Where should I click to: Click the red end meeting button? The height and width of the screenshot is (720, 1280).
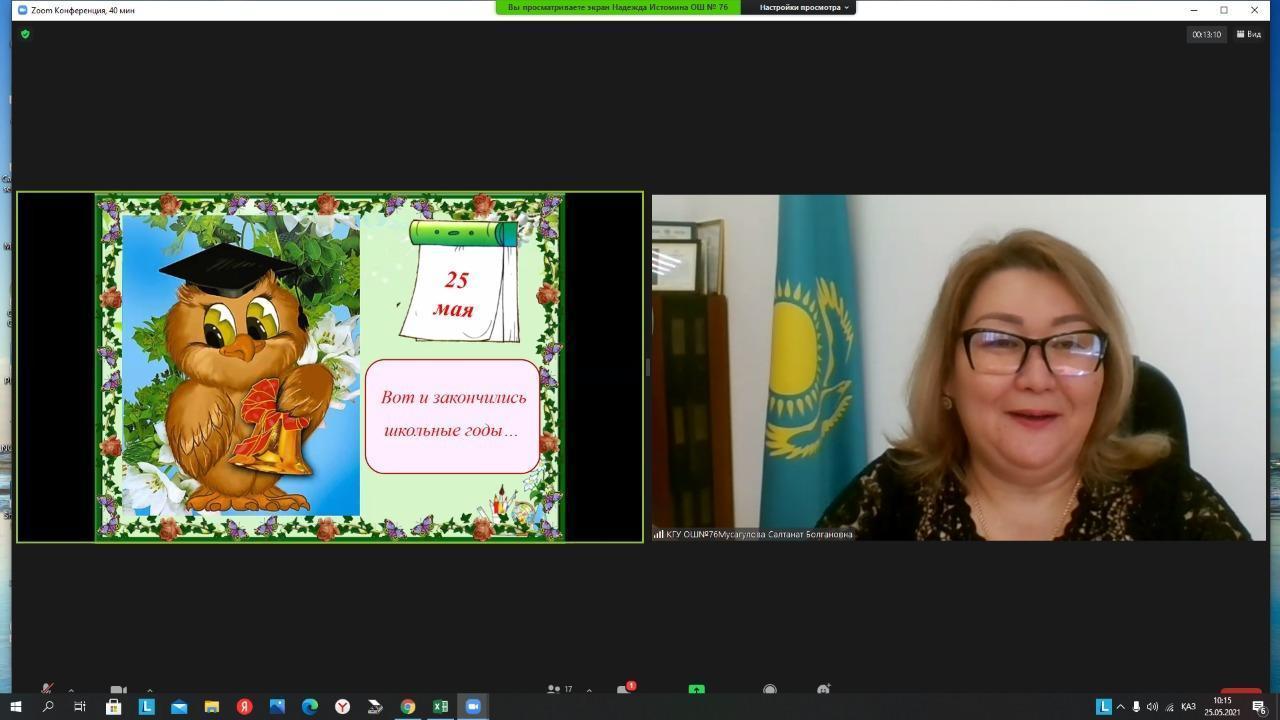pos(1240,691)
